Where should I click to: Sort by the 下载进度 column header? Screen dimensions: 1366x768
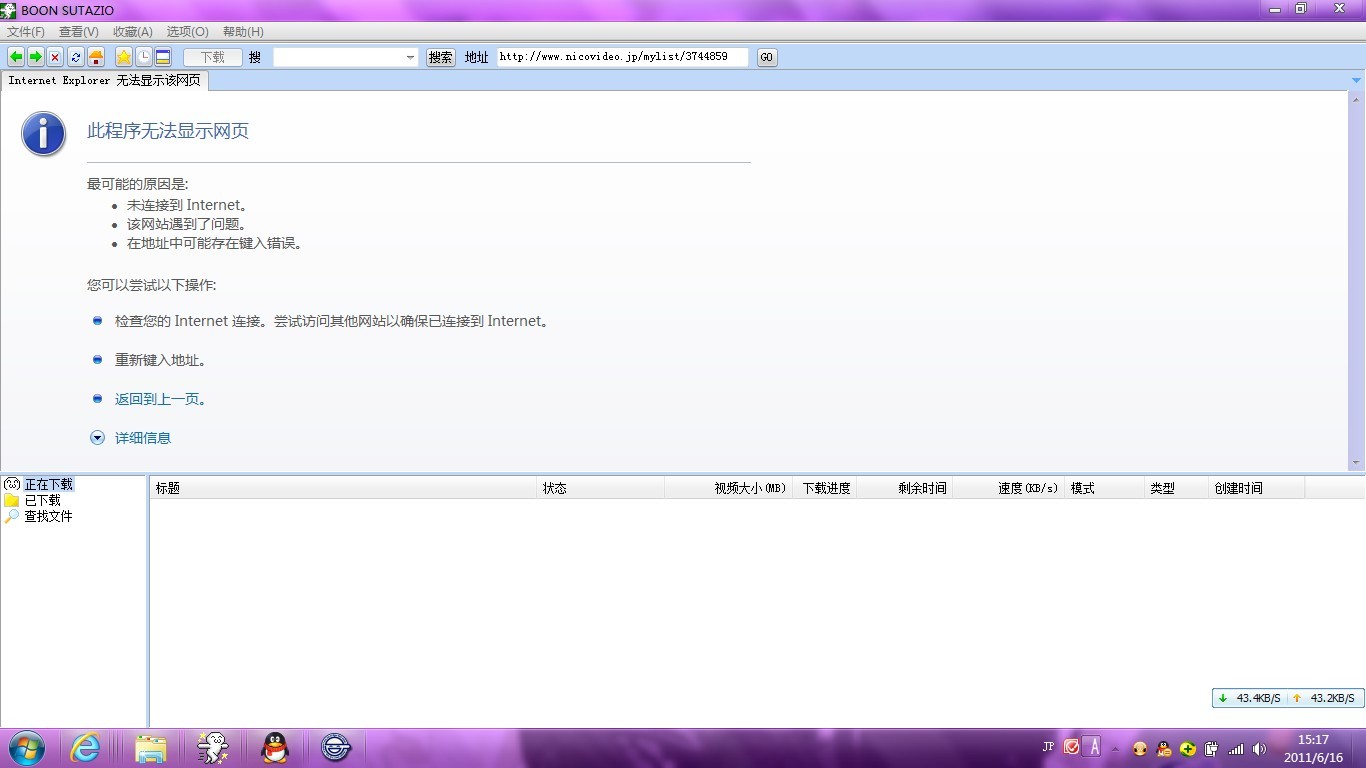tap(825, 488)
